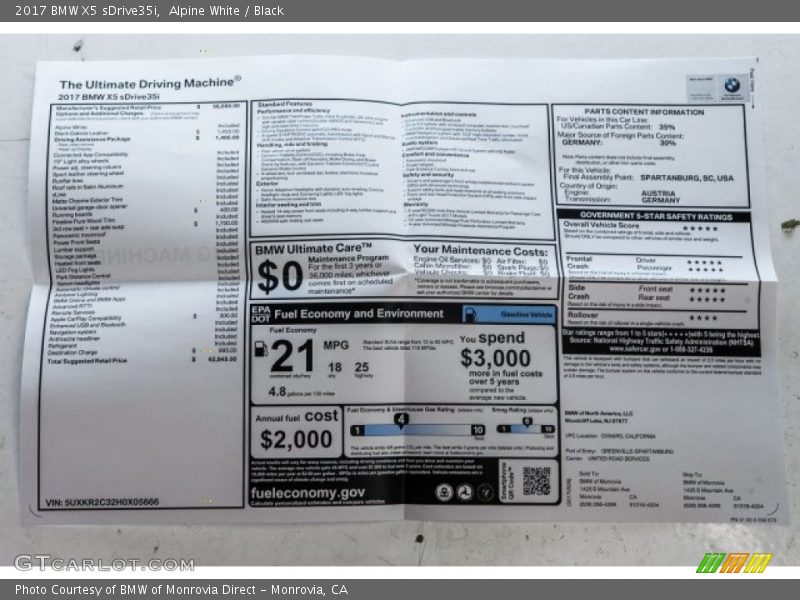
Task: Click the 'Anthracite headliner' line
Action: (x=74, y=338)
